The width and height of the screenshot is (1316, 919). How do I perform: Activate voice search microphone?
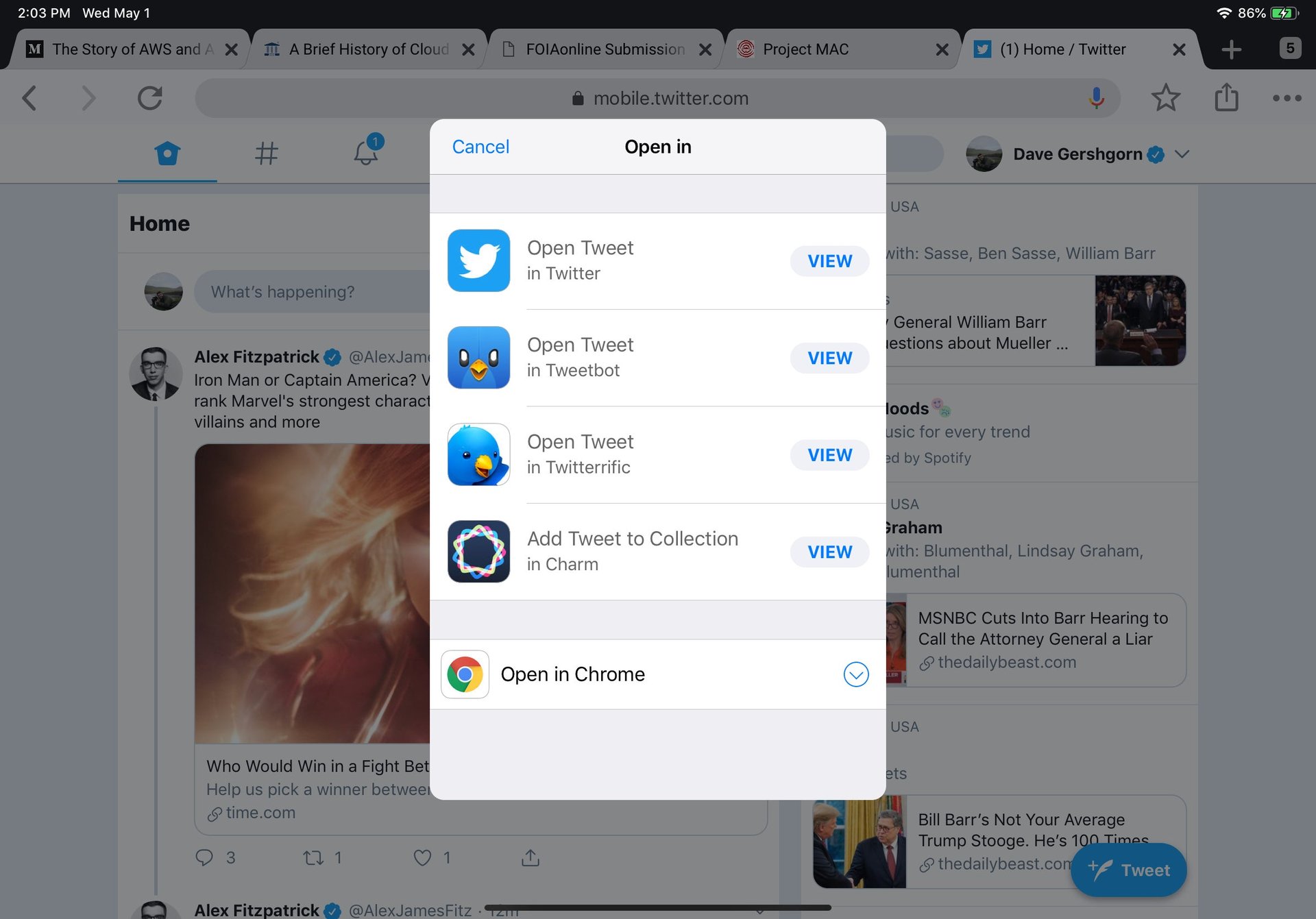[x=1096, y=98]
